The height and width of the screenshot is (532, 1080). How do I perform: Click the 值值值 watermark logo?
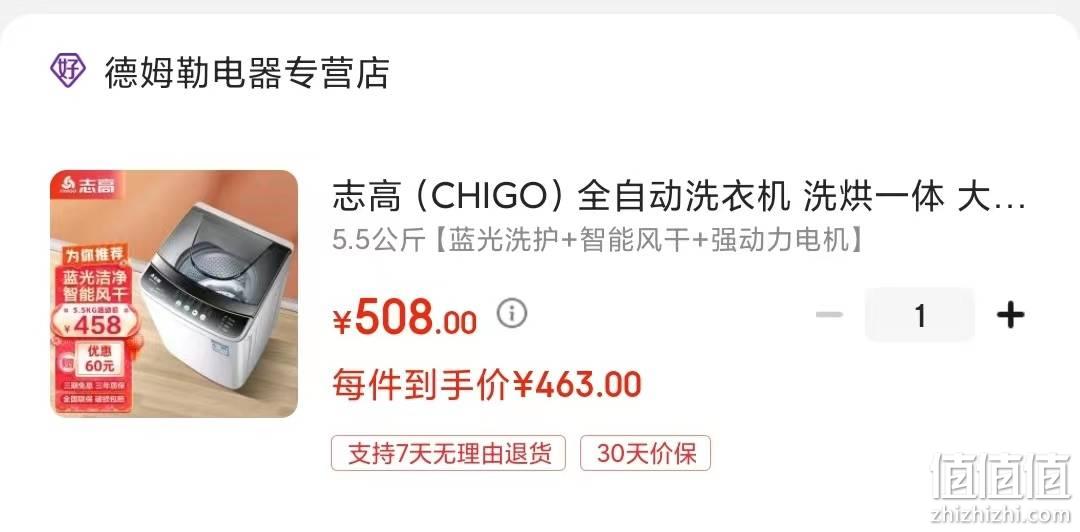coord(1001,477)
